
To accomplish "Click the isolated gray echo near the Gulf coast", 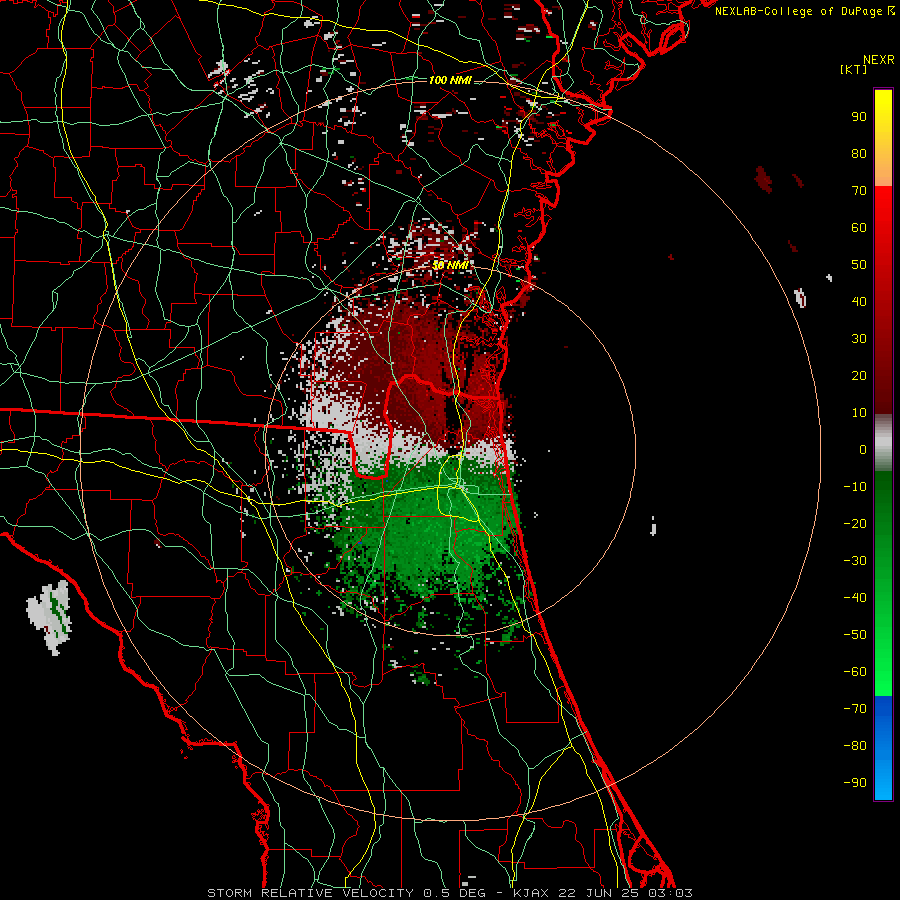I will [x=51, y=617].
